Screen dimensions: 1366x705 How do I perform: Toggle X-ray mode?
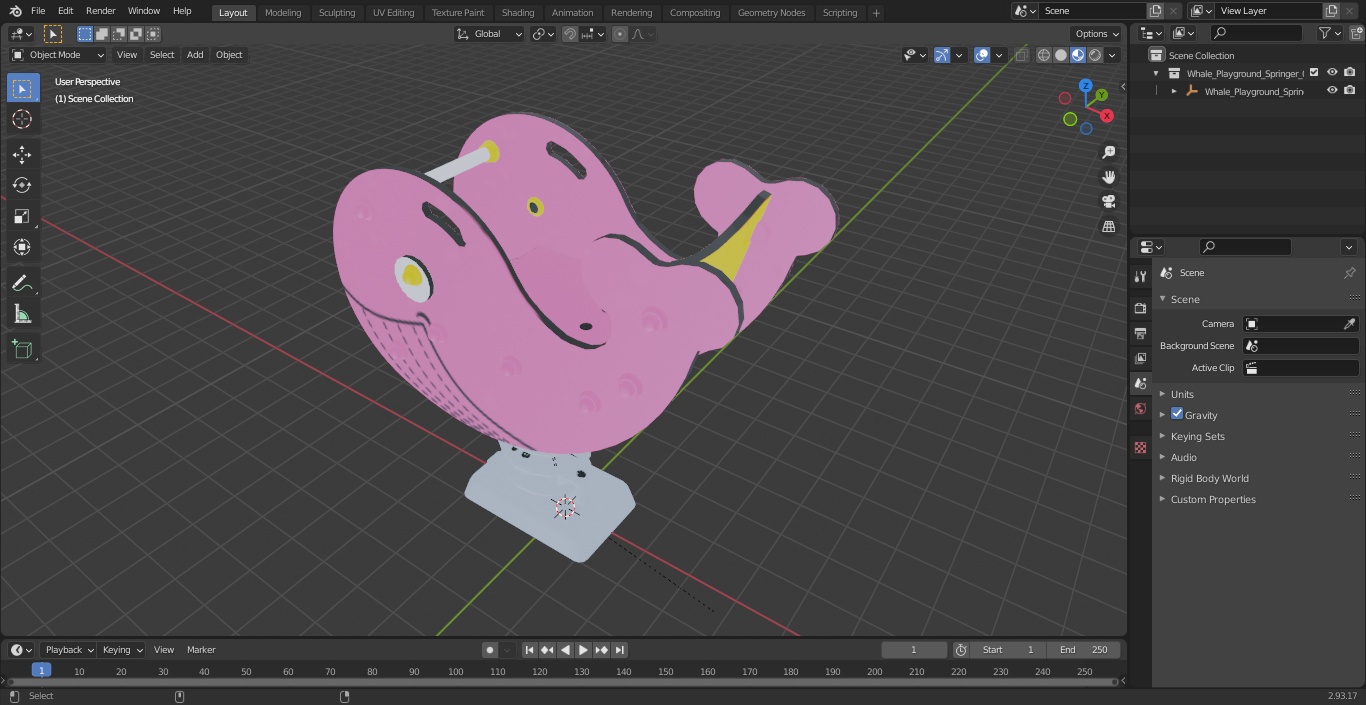click(x=1021, y=55)
